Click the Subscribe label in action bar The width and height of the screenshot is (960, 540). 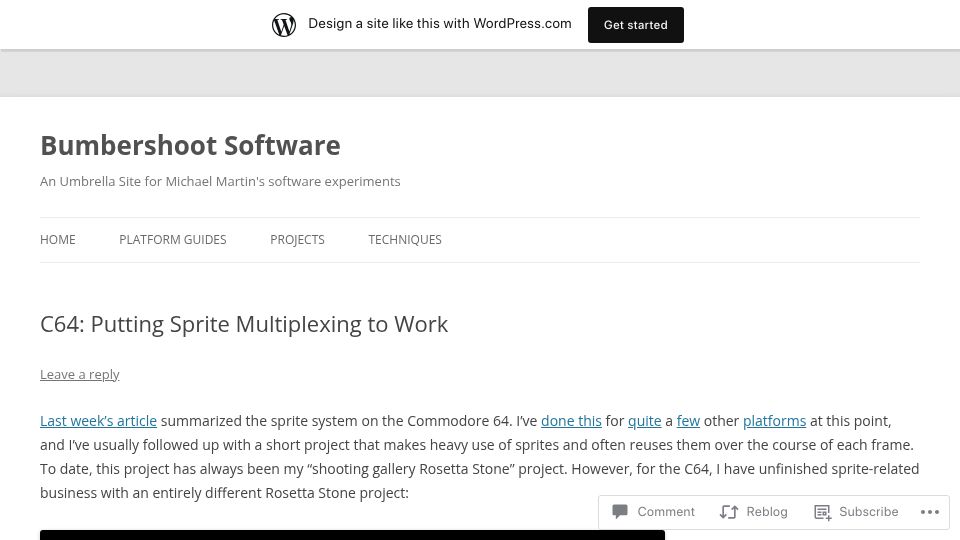(869, 512)
